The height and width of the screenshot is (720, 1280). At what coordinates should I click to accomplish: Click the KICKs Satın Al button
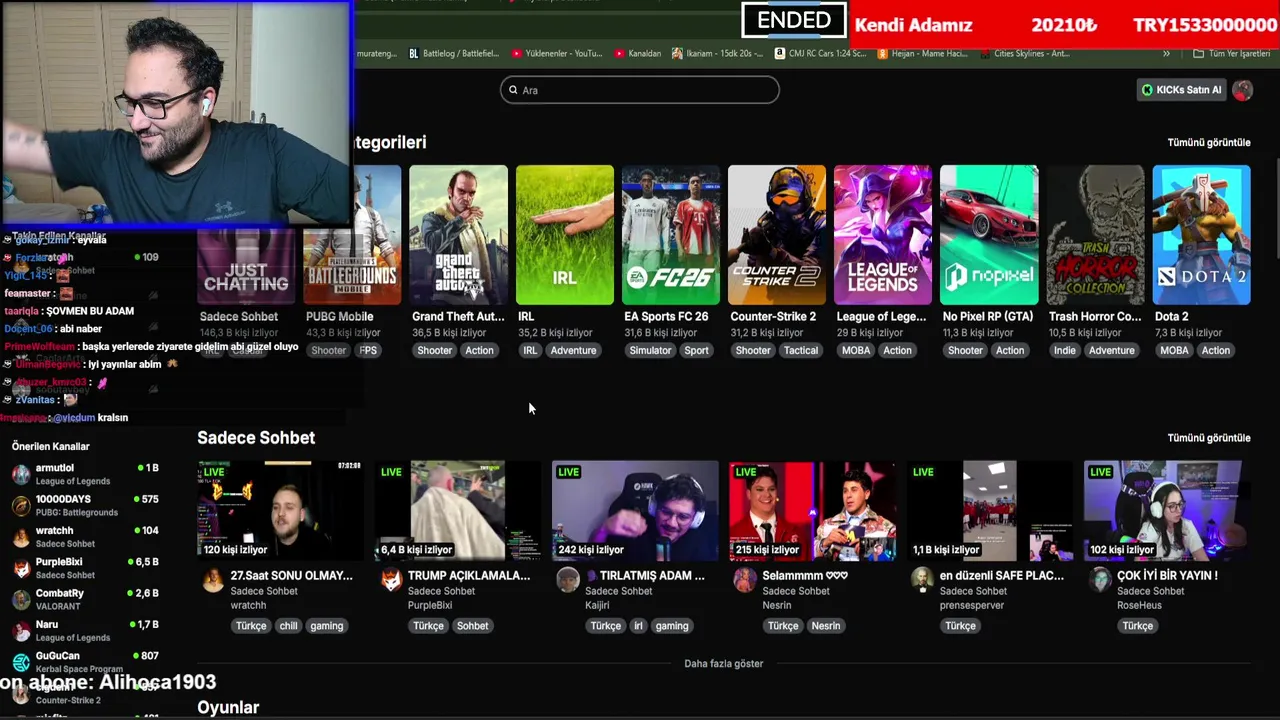(x=1182, y=90)
